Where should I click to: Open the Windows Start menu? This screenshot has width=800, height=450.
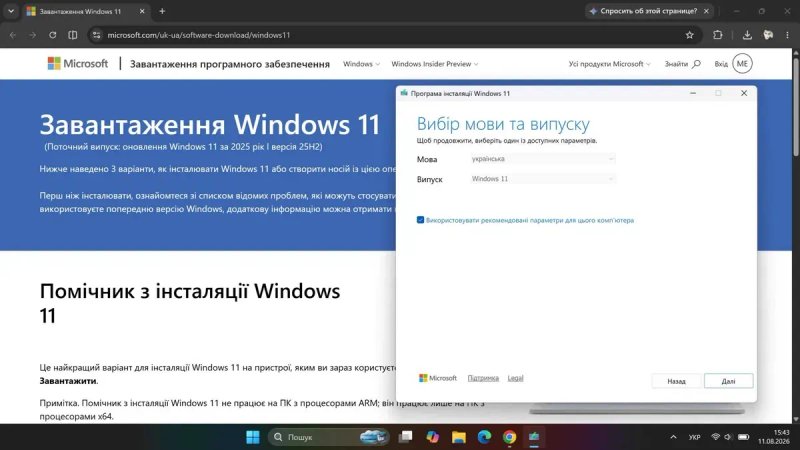[x=253, y=437]
